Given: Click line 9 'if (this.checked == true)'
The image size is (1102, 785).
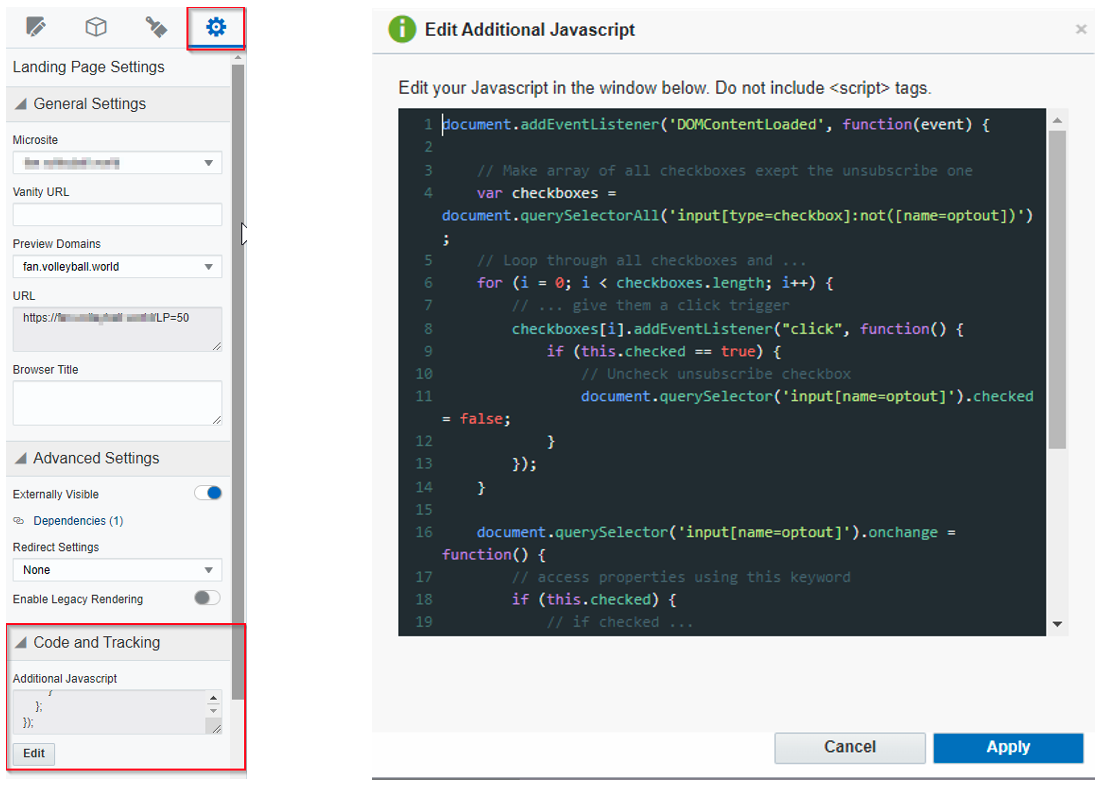Looking at the screenshot, I should [663, 351].
